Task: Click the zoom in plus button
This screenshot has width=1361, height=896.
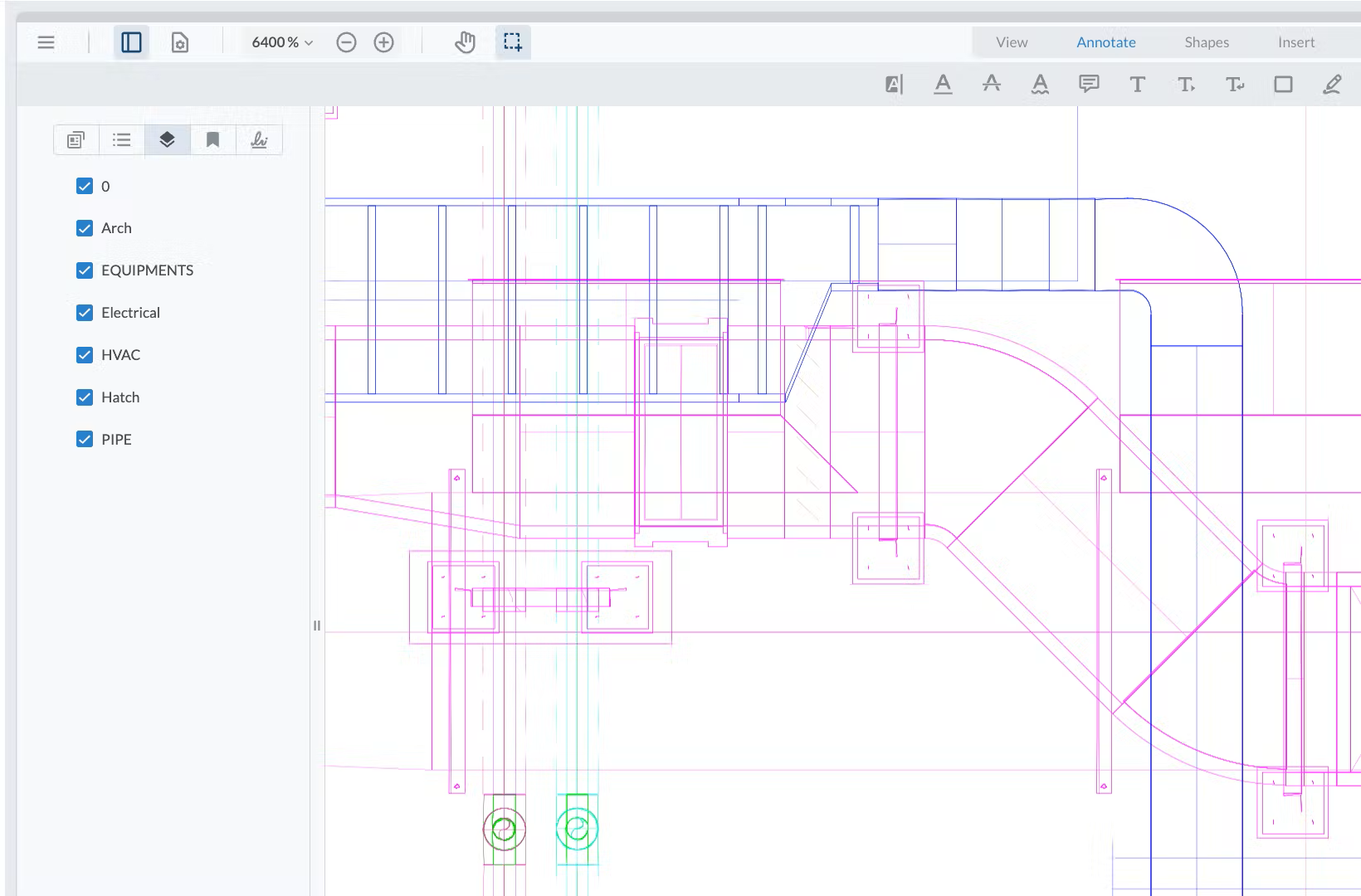Action: [x=383, y=42]
